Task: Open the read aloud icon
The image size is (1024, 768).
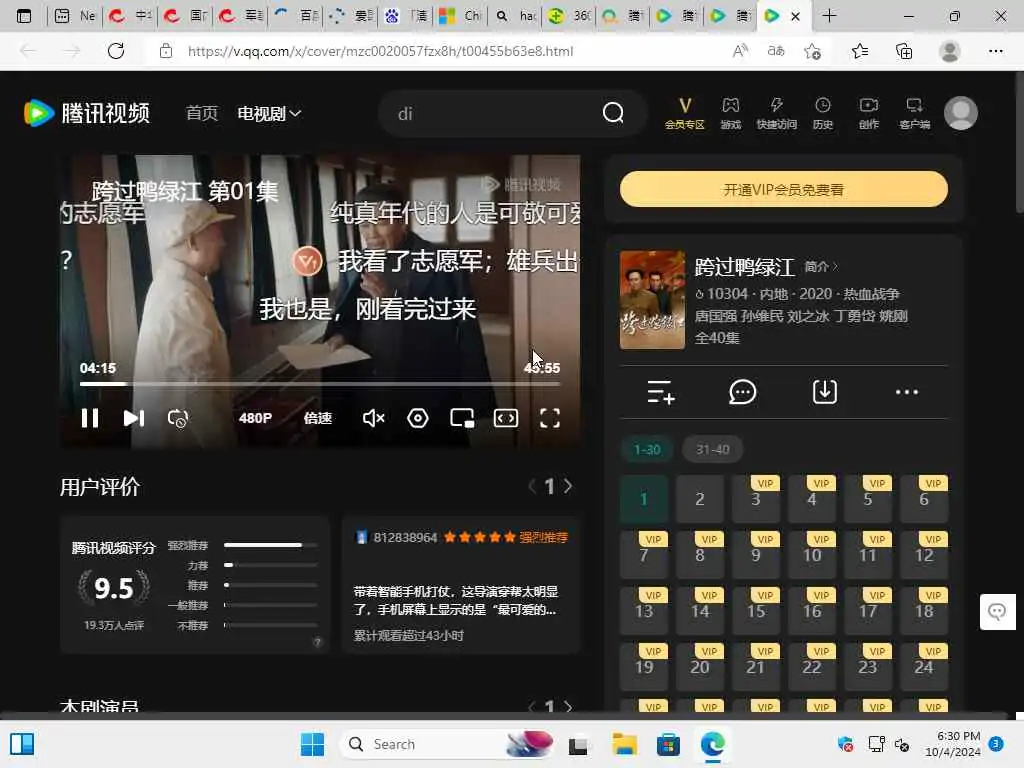Action: point(740,51)
